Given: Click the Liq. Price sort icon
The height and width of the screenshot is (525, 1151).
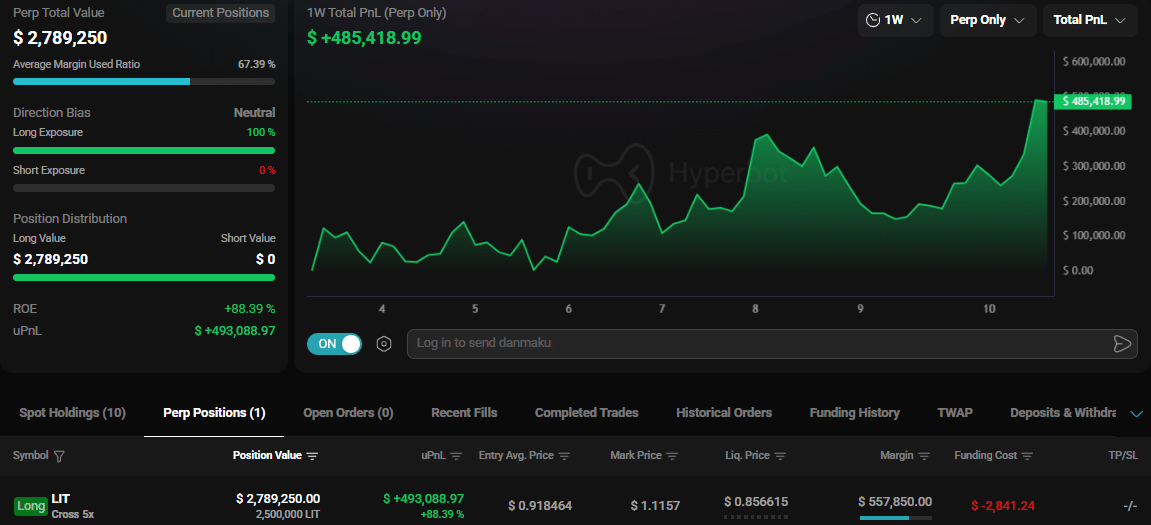Looking at the screenshot, I should (780, 456).
